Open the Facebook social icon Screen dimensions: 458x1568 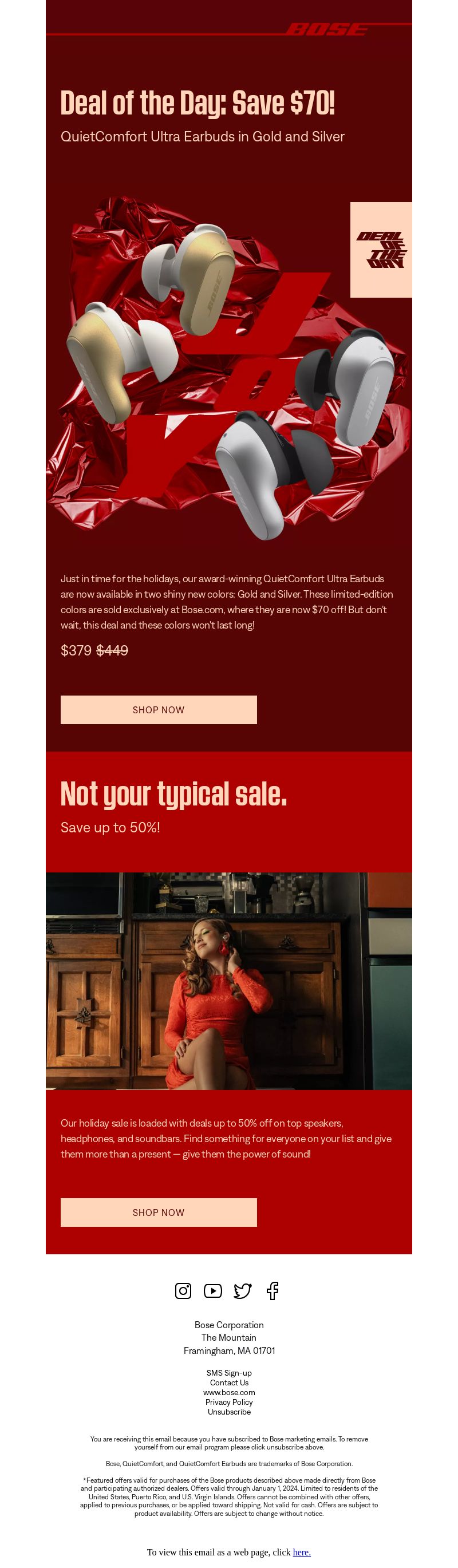point(273,1290)
